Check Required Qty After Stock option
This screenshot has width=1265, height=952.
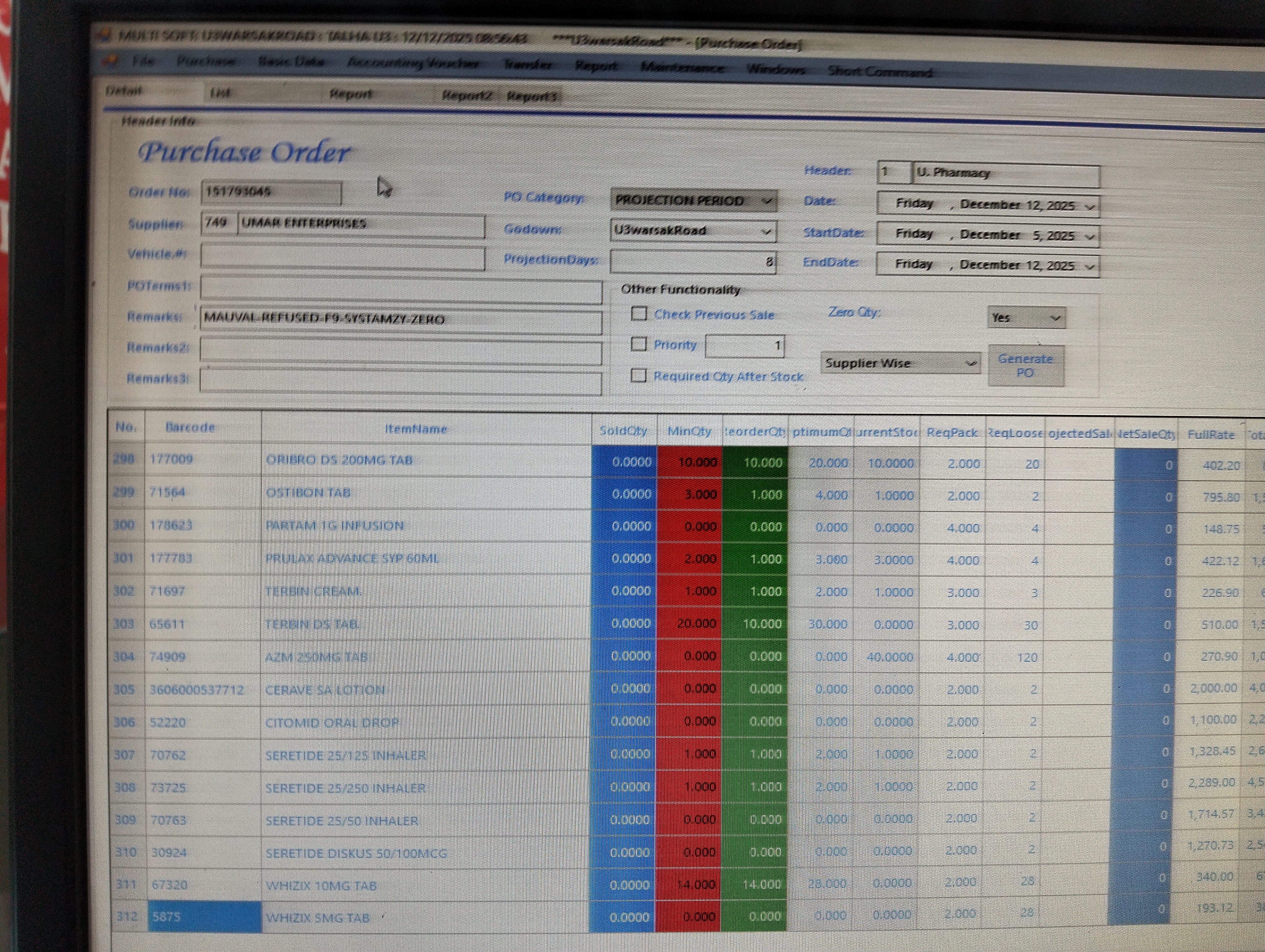pyautogui.click(x=638, y=375)
